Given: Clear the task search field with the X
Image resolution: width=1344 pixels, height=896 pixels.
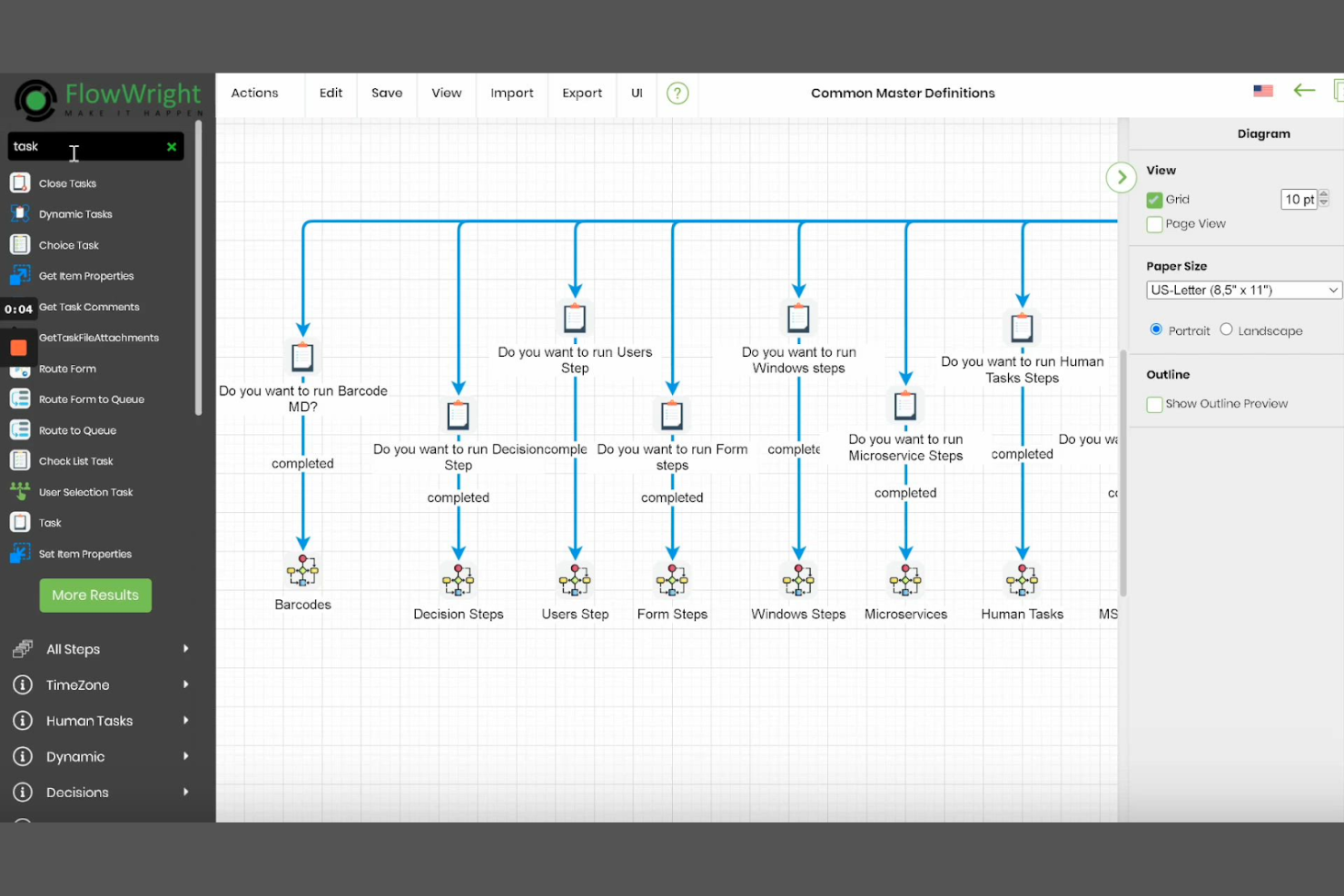Looking at the screenshot, I should point(172,146).
